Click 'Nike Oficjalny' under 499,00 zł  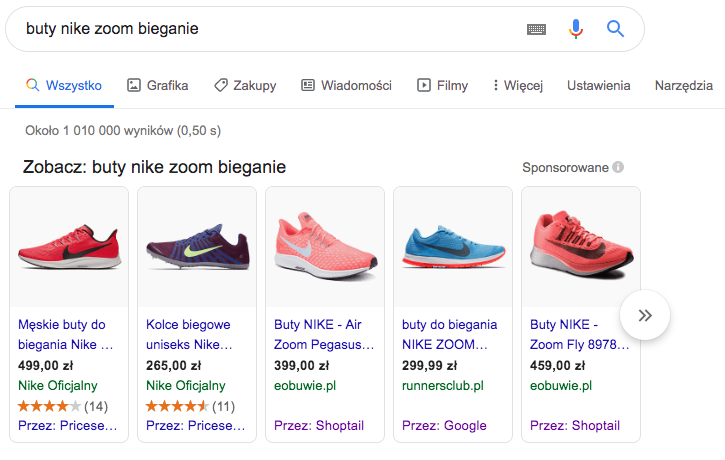click(x=58, y=386)
